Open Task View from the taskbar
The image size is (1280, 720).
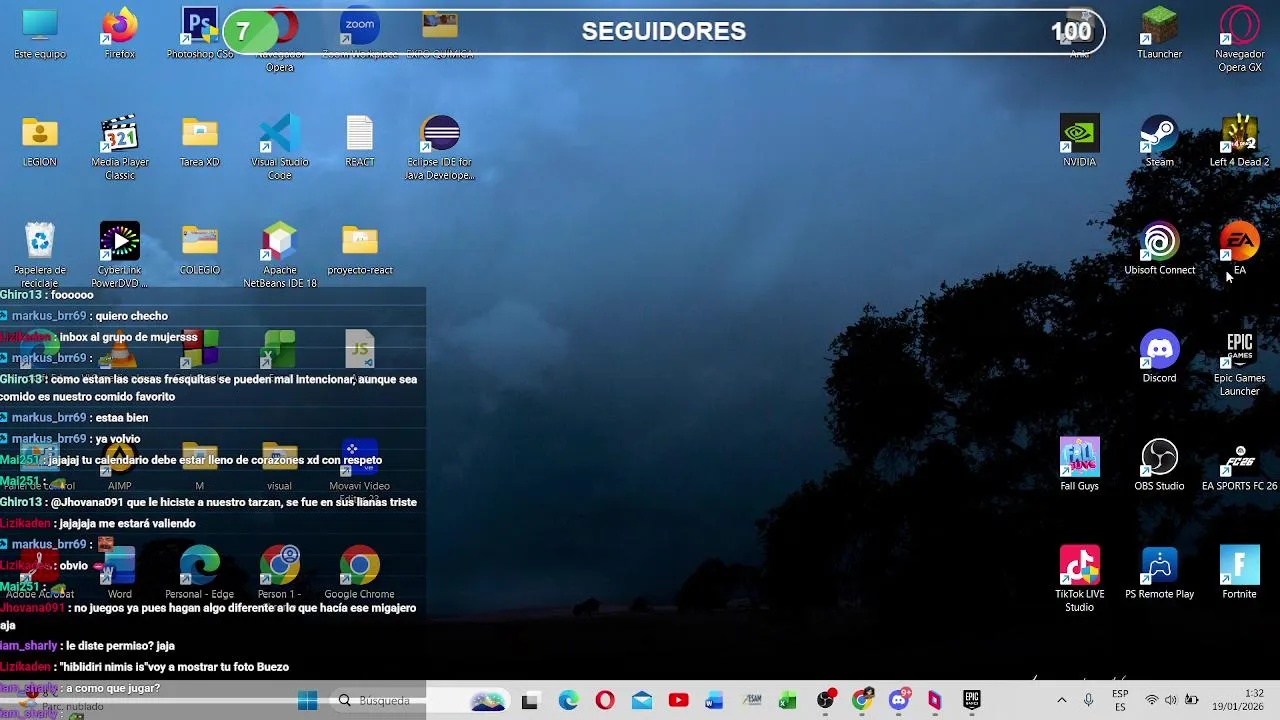click(530, 701)
